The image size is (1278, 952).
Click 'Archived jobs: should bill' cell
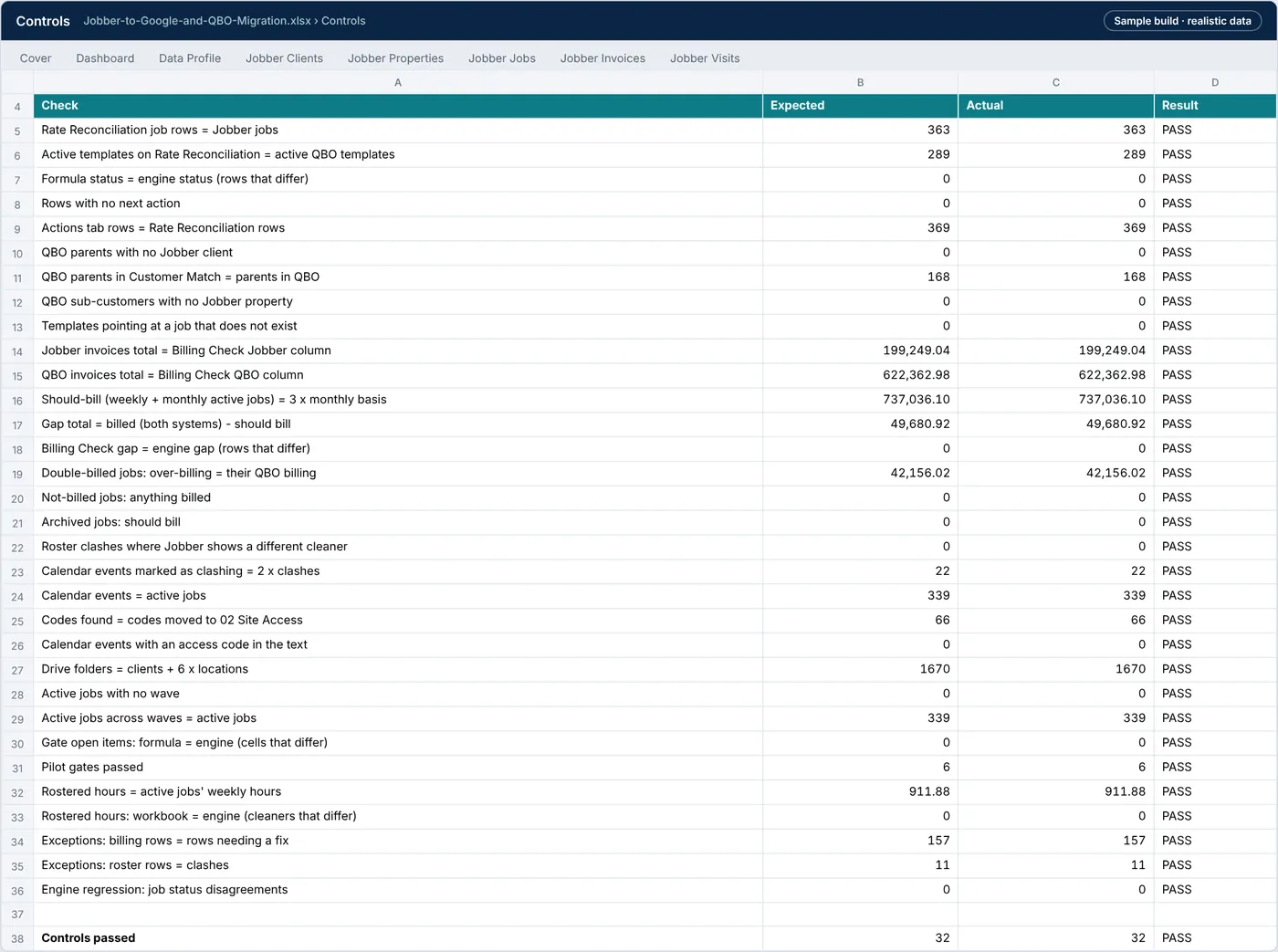point(398,522)
